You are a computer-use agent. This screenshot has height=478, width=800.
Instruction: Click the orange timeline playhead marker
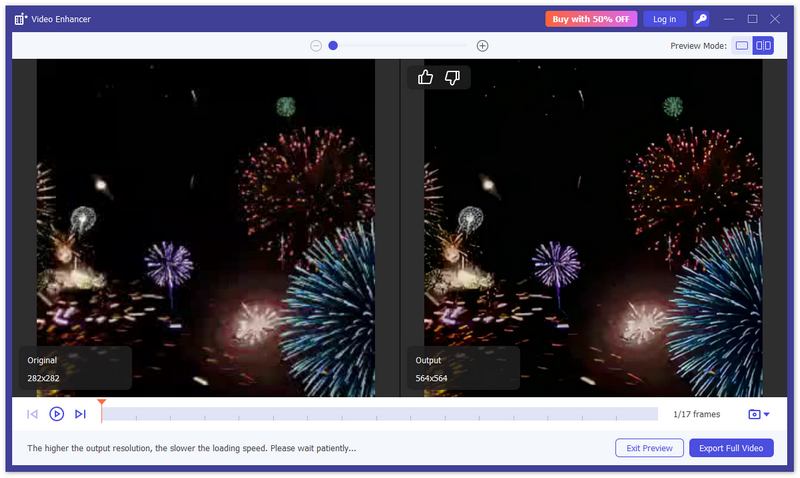(x=101, y=404)
